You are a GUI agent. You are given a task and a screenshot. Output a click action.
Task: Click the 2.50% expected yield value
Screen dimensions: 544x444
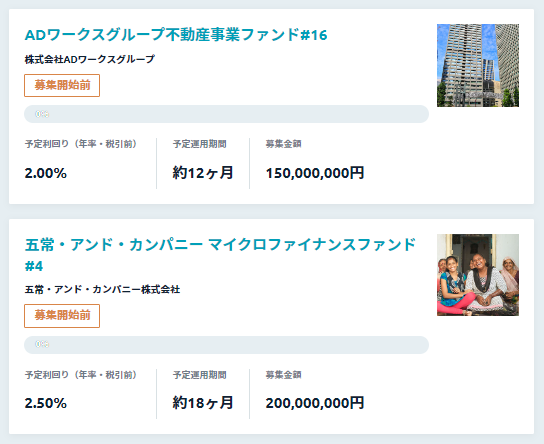(45, 403)
